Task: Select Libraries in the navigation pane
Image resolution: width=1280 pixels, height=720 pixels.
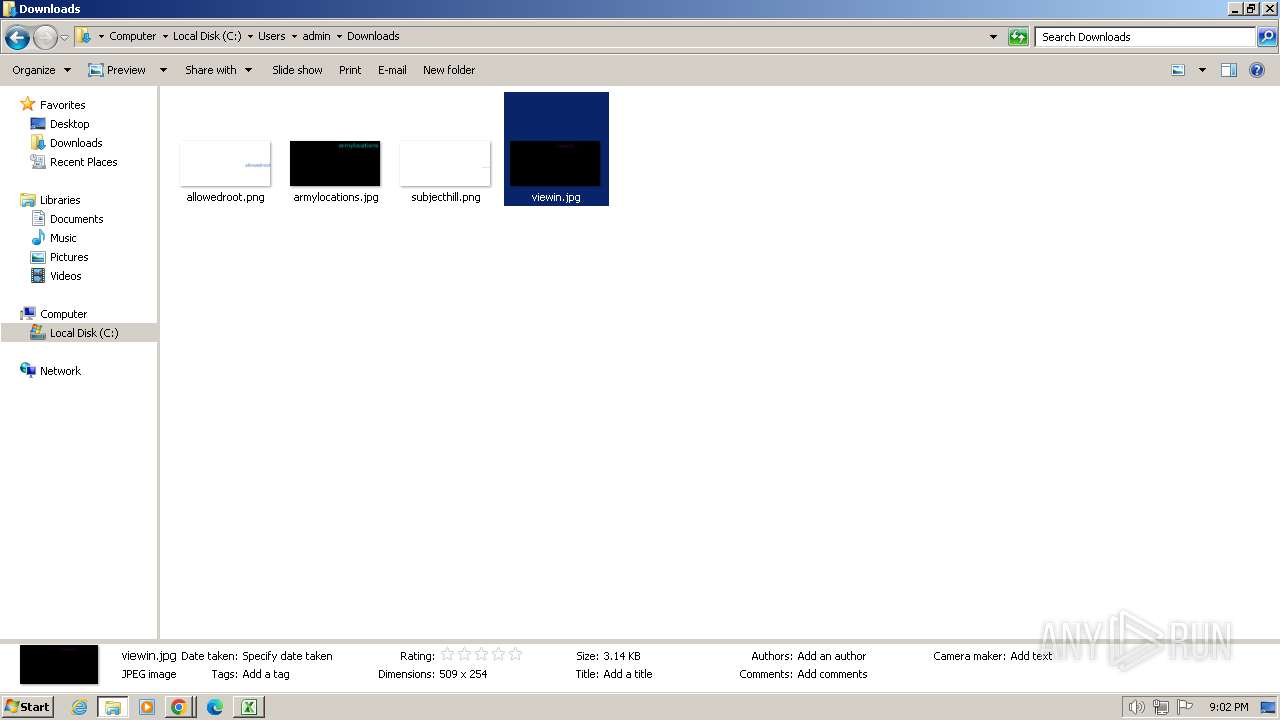Action: tap(60, 200)
